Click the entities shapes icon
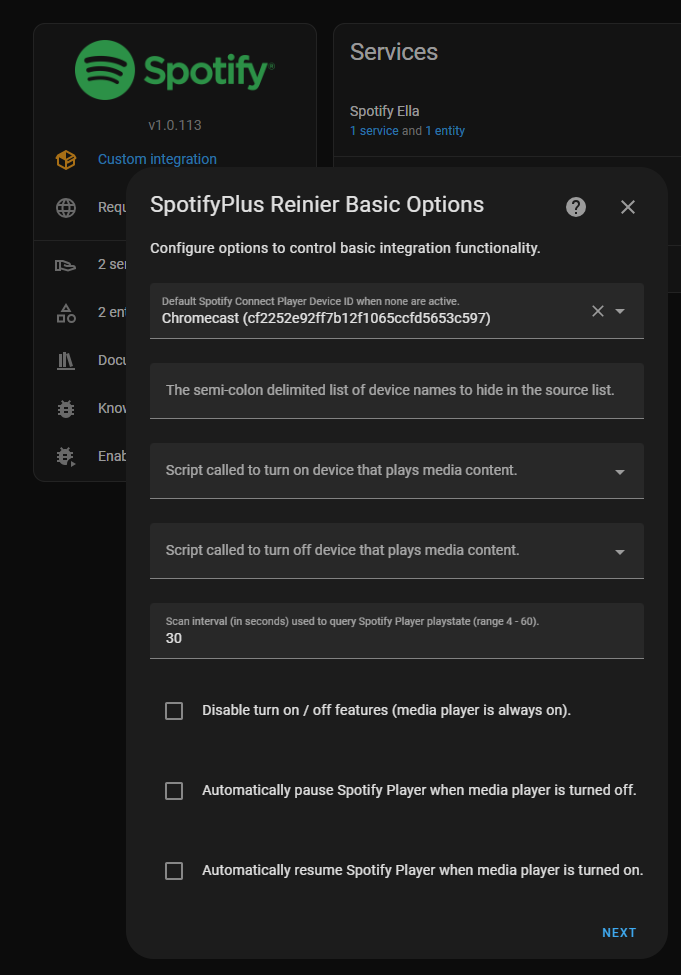Viewport: 681px width, 975px height. [66, 313]
